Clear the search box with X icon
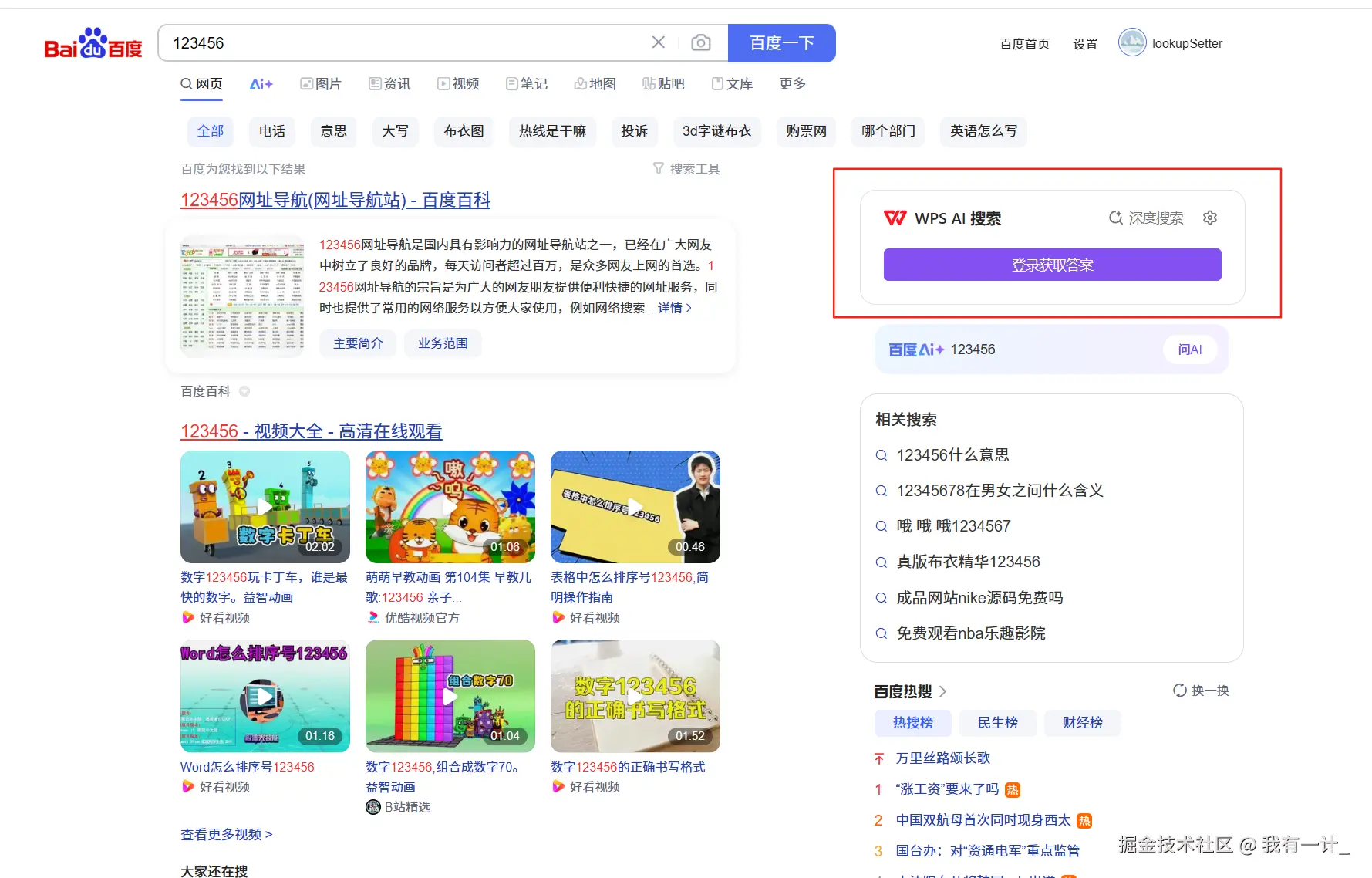 tap(658, 42)
